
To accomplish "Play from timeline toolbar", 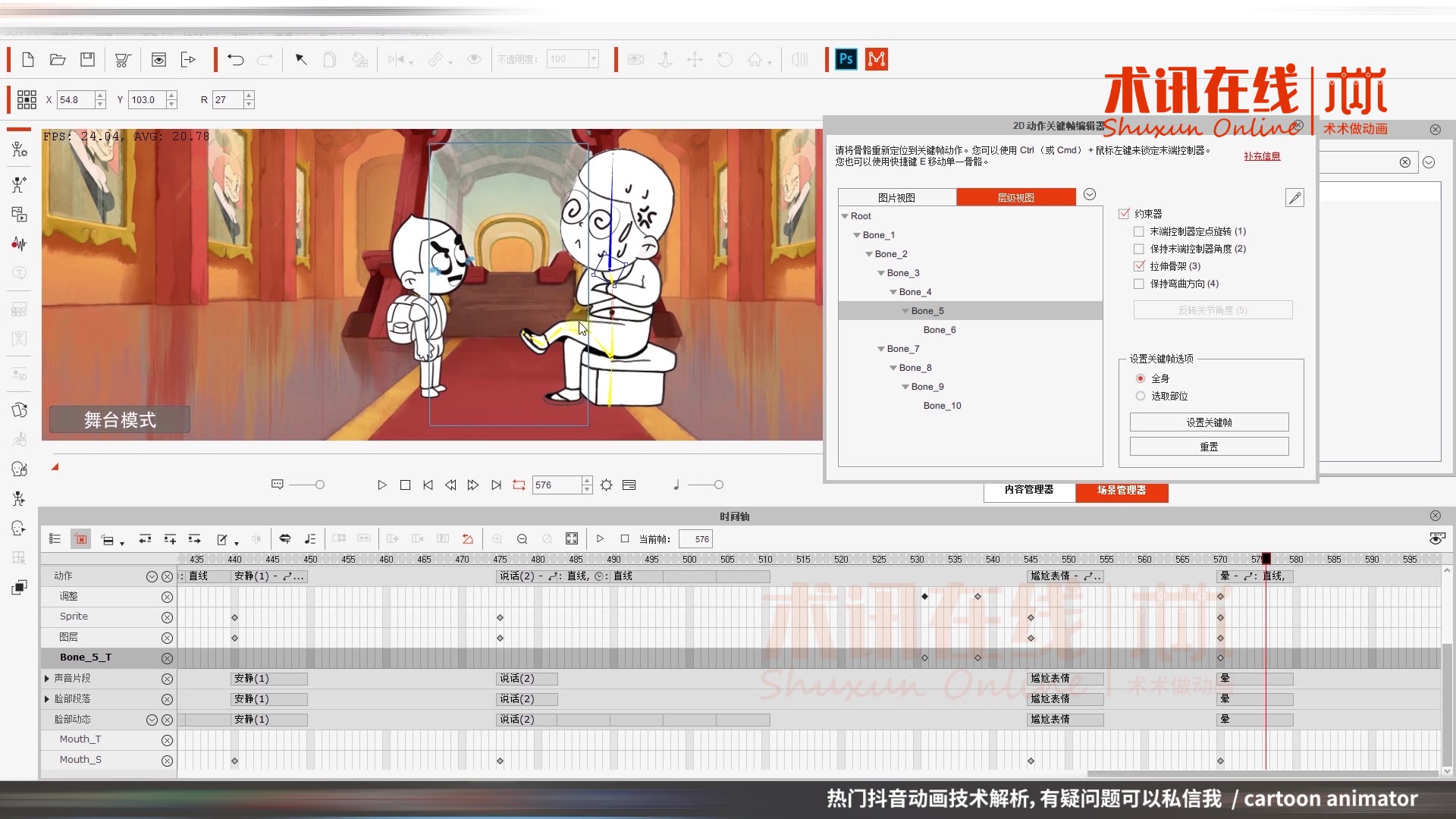I will 600,539.
